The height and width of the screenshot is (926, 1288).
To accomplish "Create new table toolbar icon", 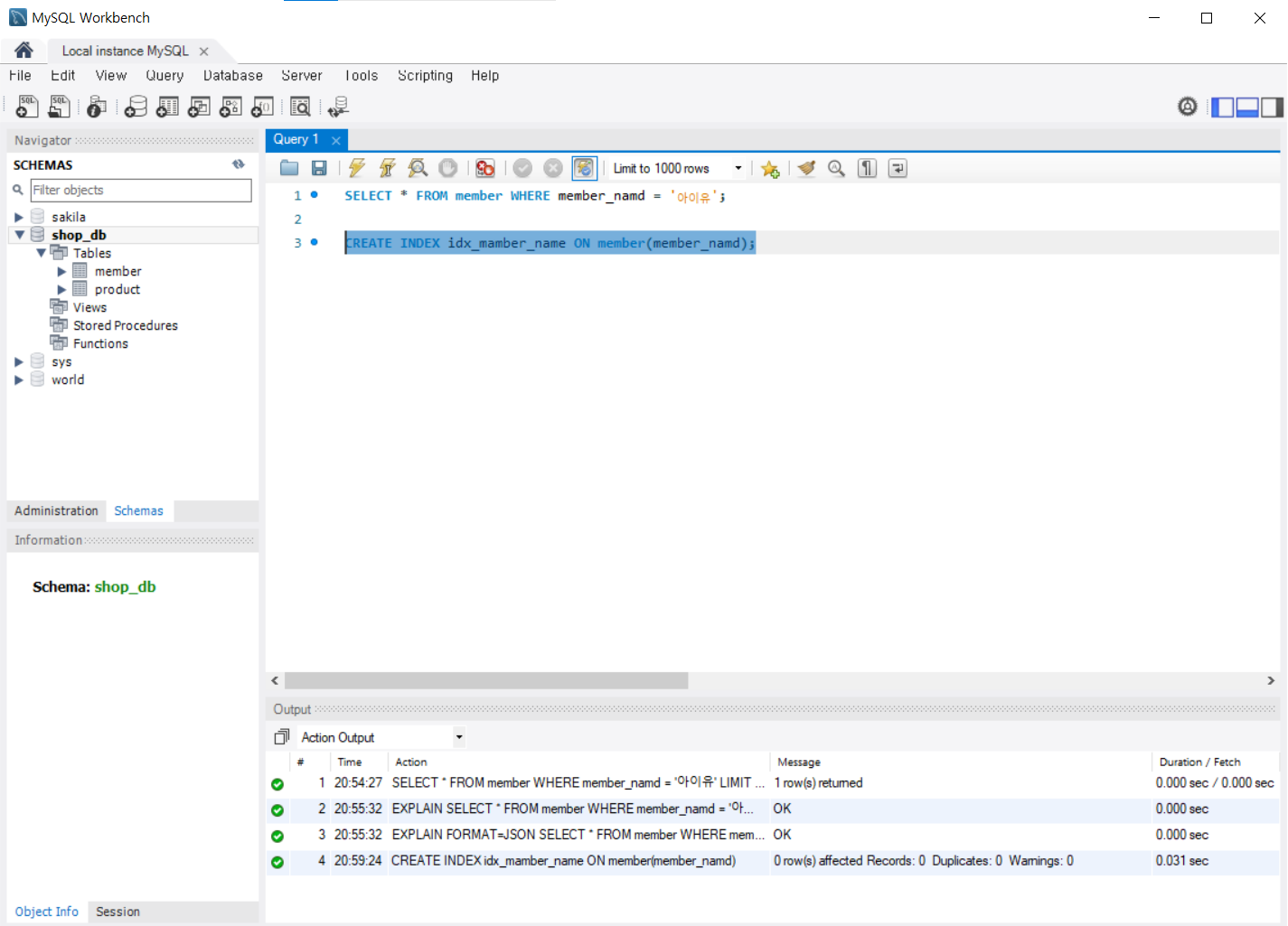I will (x=167, y=107).
